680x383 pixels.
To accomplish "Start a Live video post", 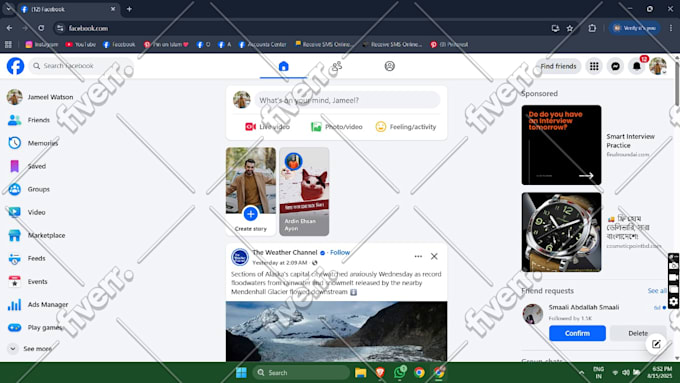I will pyautogui.click(x=267, y=127).
